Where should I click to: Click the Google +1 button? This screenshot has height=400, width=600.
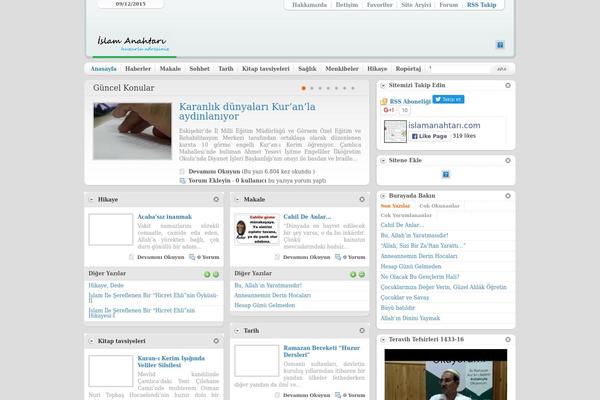tap(388, 110)
